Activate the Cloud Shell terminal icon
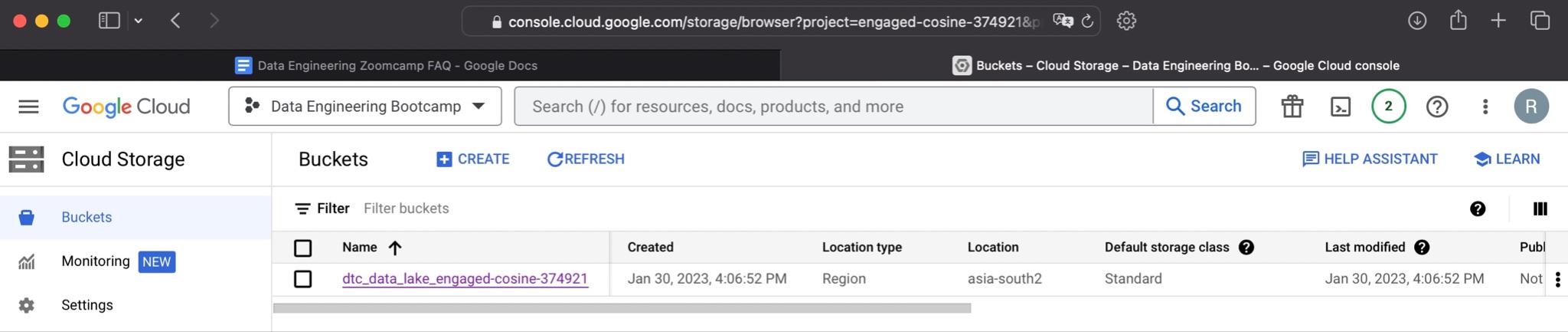The image size is (1568, 332). (1341, 107)
